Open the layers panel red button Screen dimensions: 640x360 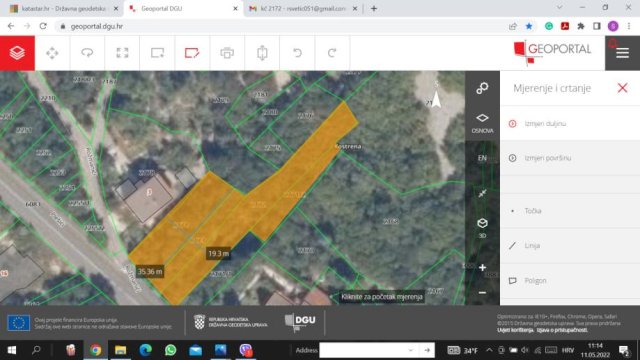(x=17, y=53)
